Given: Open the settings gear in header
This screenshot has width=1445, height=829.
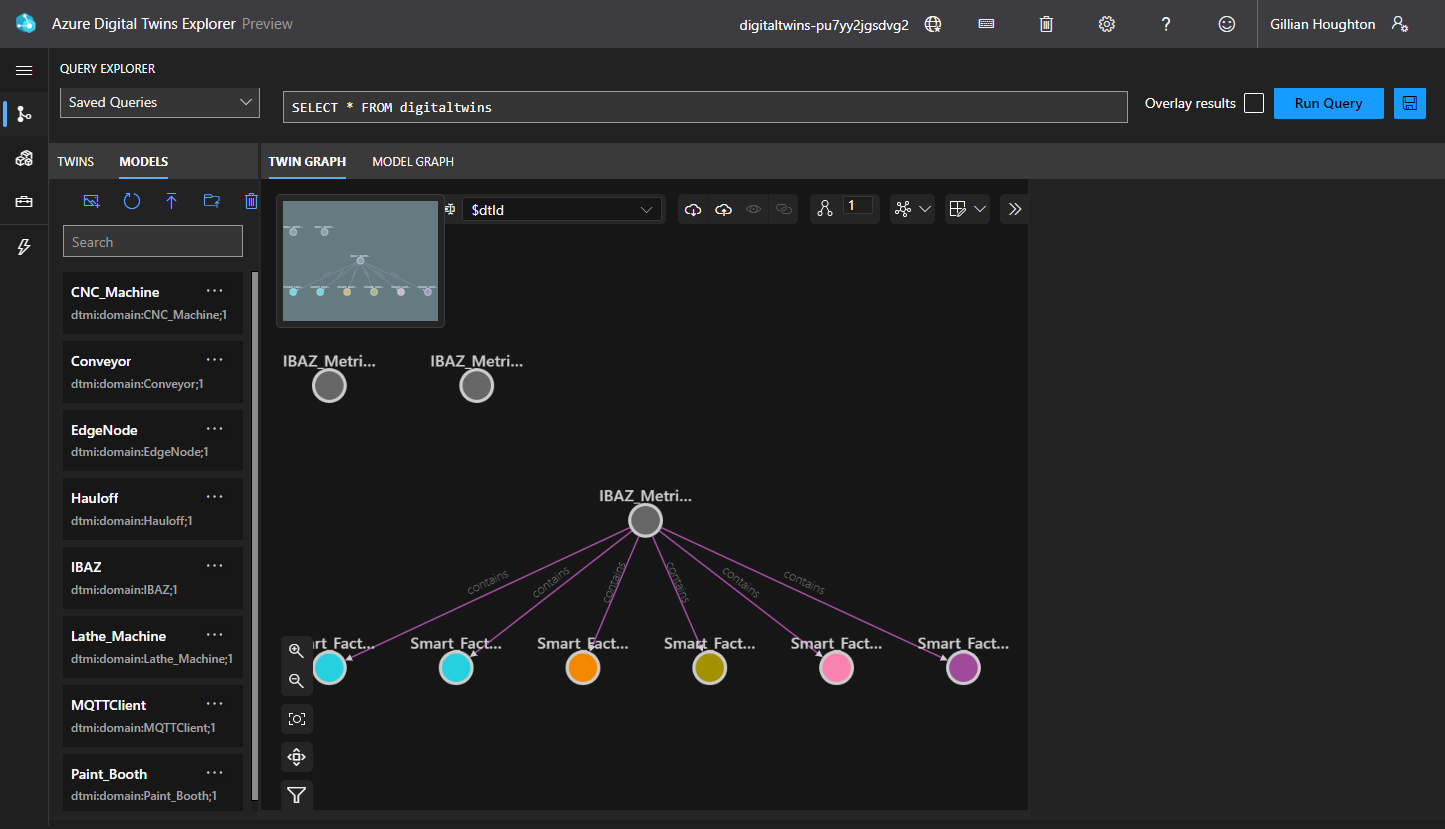Looking at the screenshot, I should pos(1106,24).
